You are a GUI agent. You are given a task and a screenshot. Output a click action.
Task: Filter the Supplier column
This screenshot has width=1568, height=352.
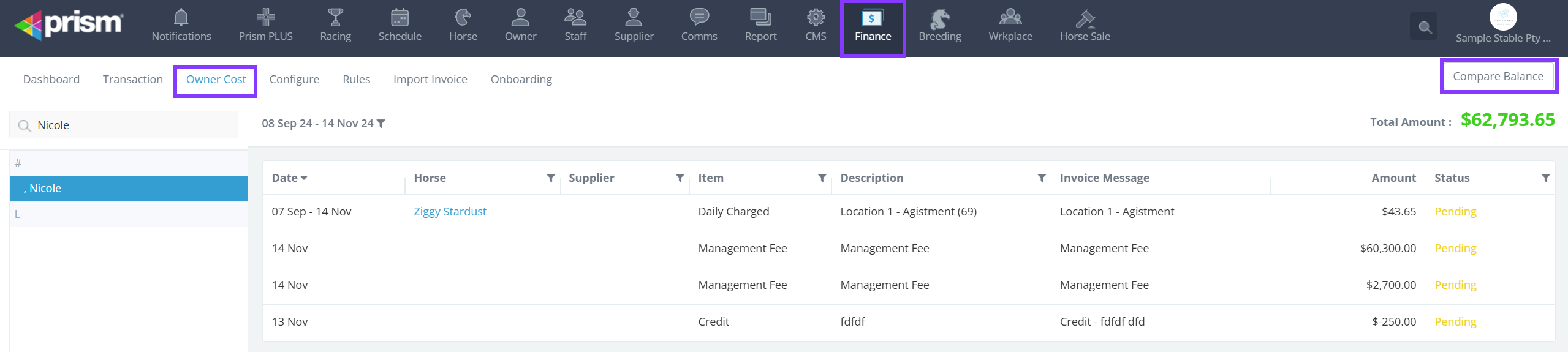(680, 178)
